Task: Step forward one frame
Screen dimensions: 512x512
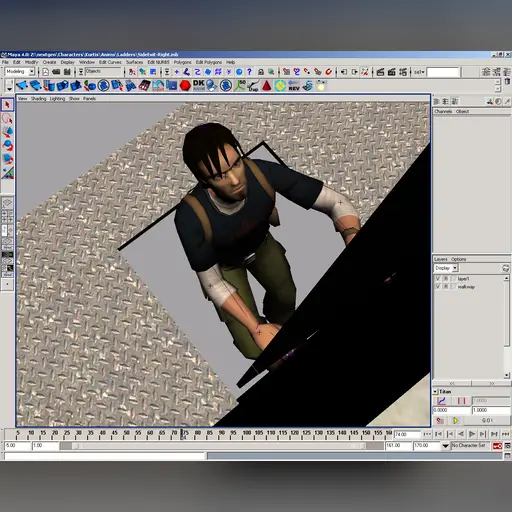Action: [483, 434]
